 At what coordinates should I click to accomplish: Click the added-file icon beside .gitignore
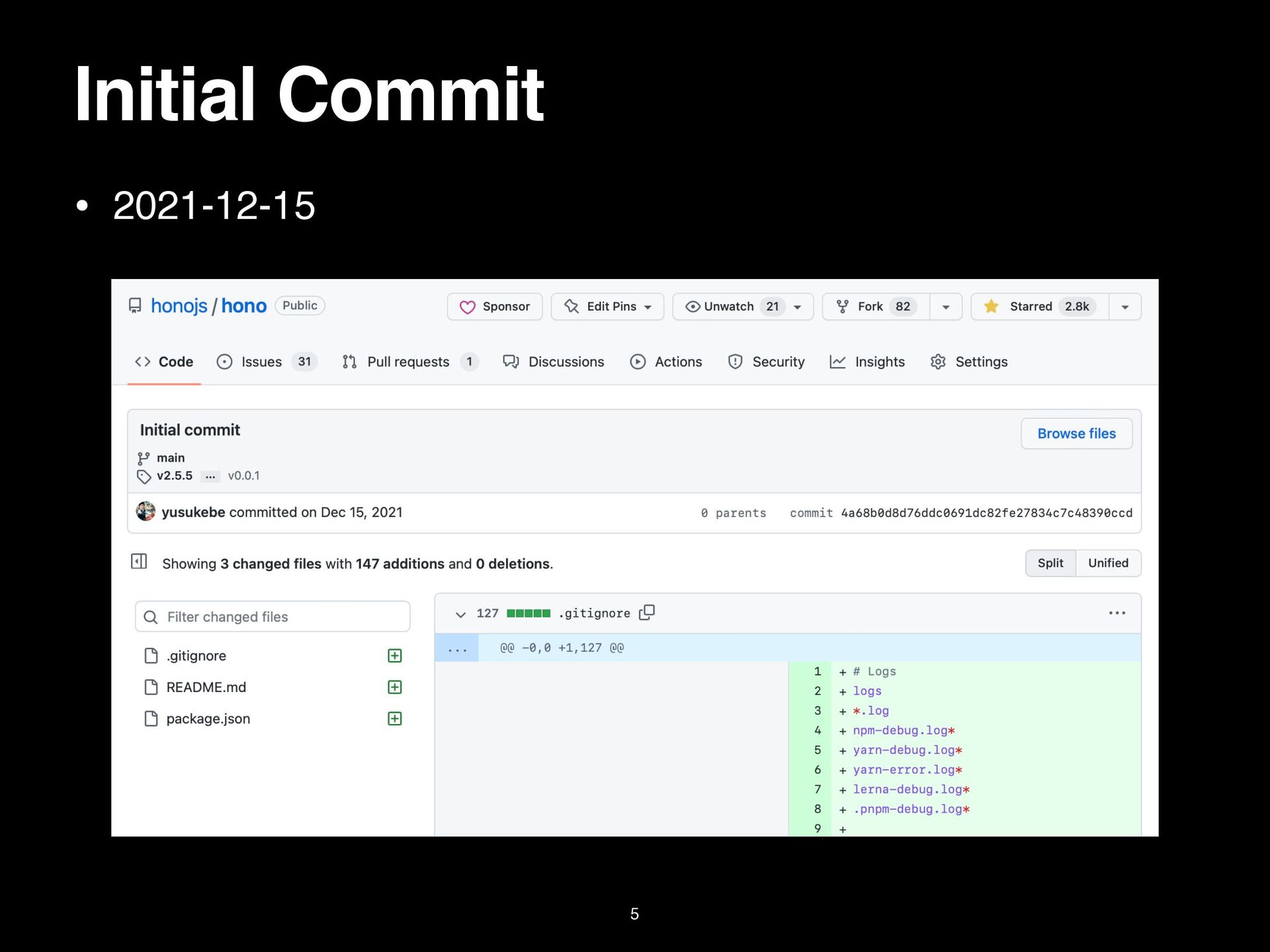coord(395,656)
